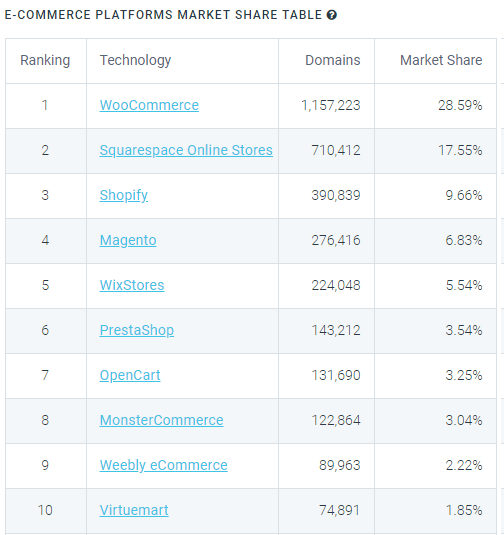This screenshot has height=535, width=504.
Task: Open the Magento link
Action: 128,240
